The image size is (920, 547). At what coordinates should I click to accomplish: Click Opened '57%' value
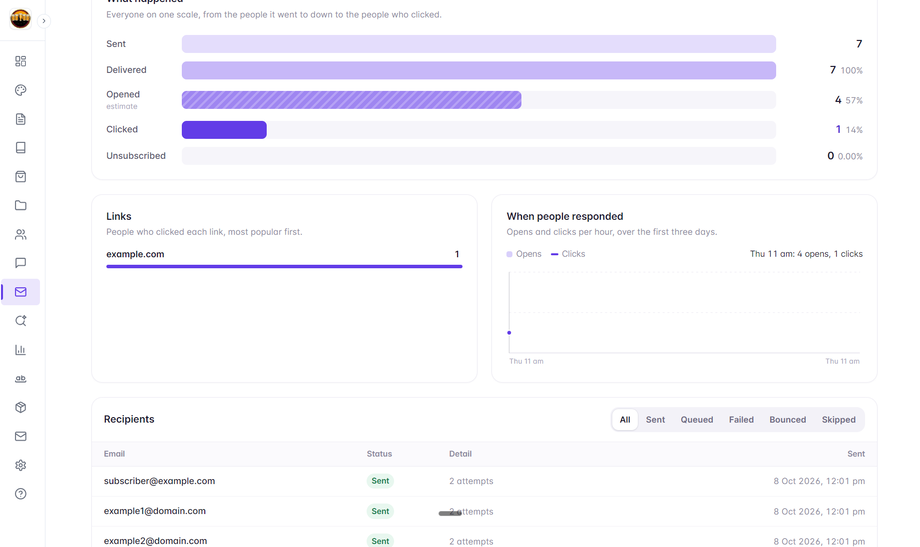tap(854, 100)
